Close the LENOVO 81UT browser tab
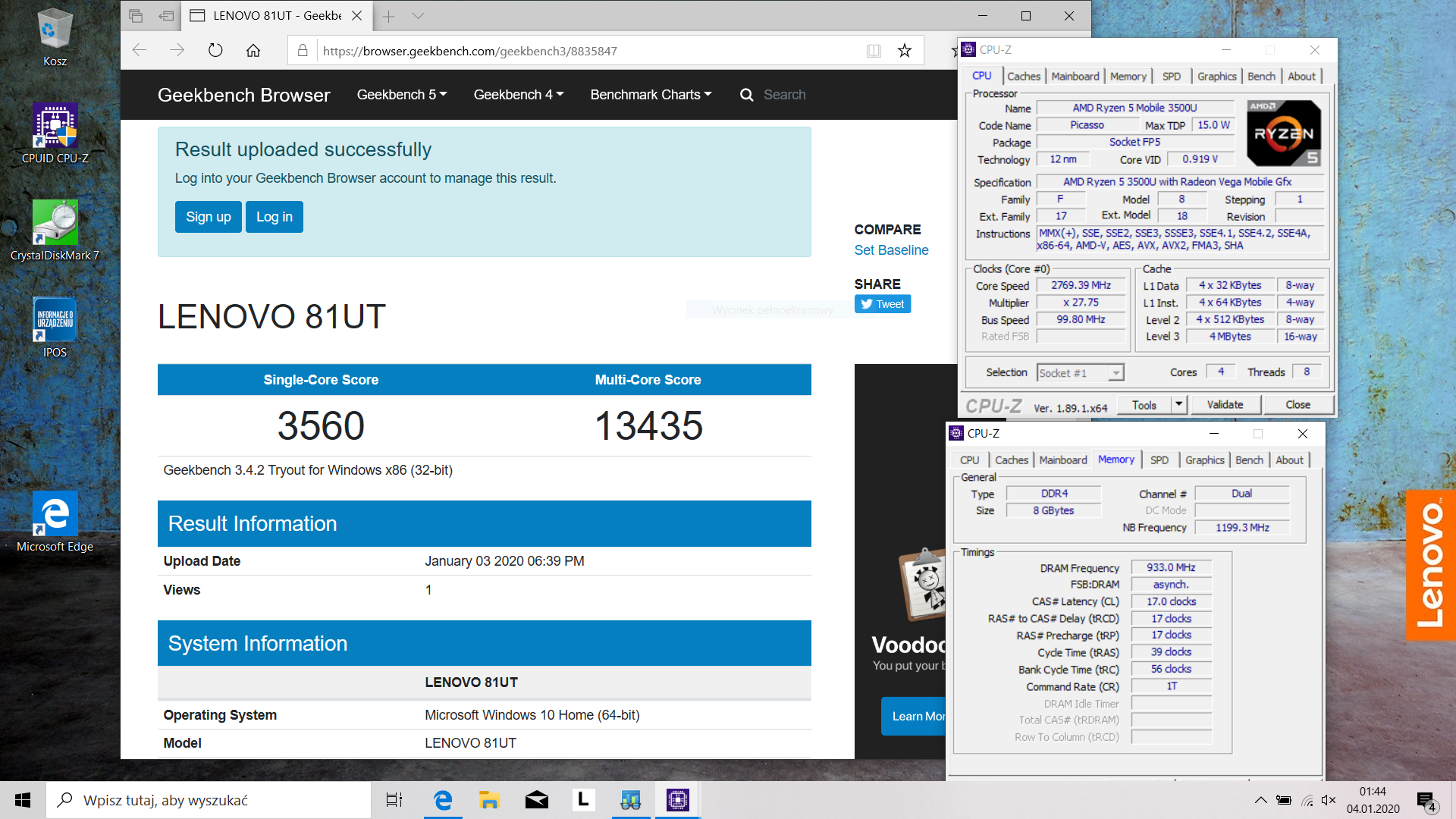 tap(357, 16)
